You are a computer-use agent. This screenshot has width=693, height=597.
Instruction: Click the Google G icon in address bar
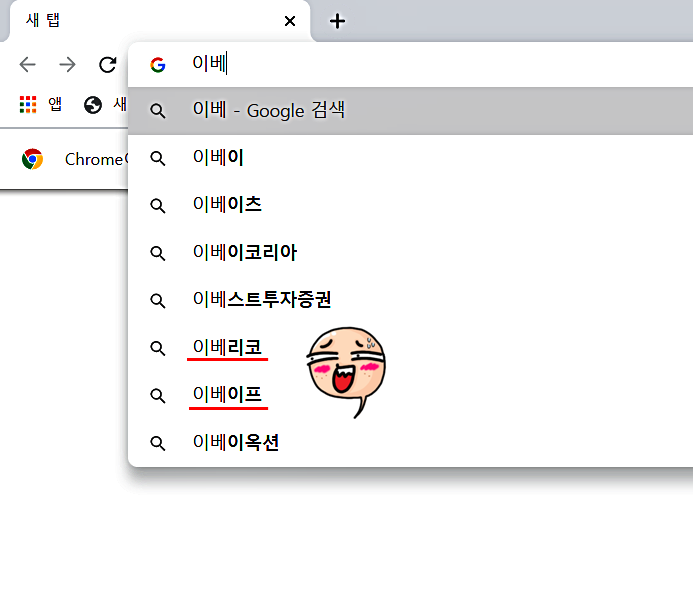pyautogui.click(x=157, y=65)
